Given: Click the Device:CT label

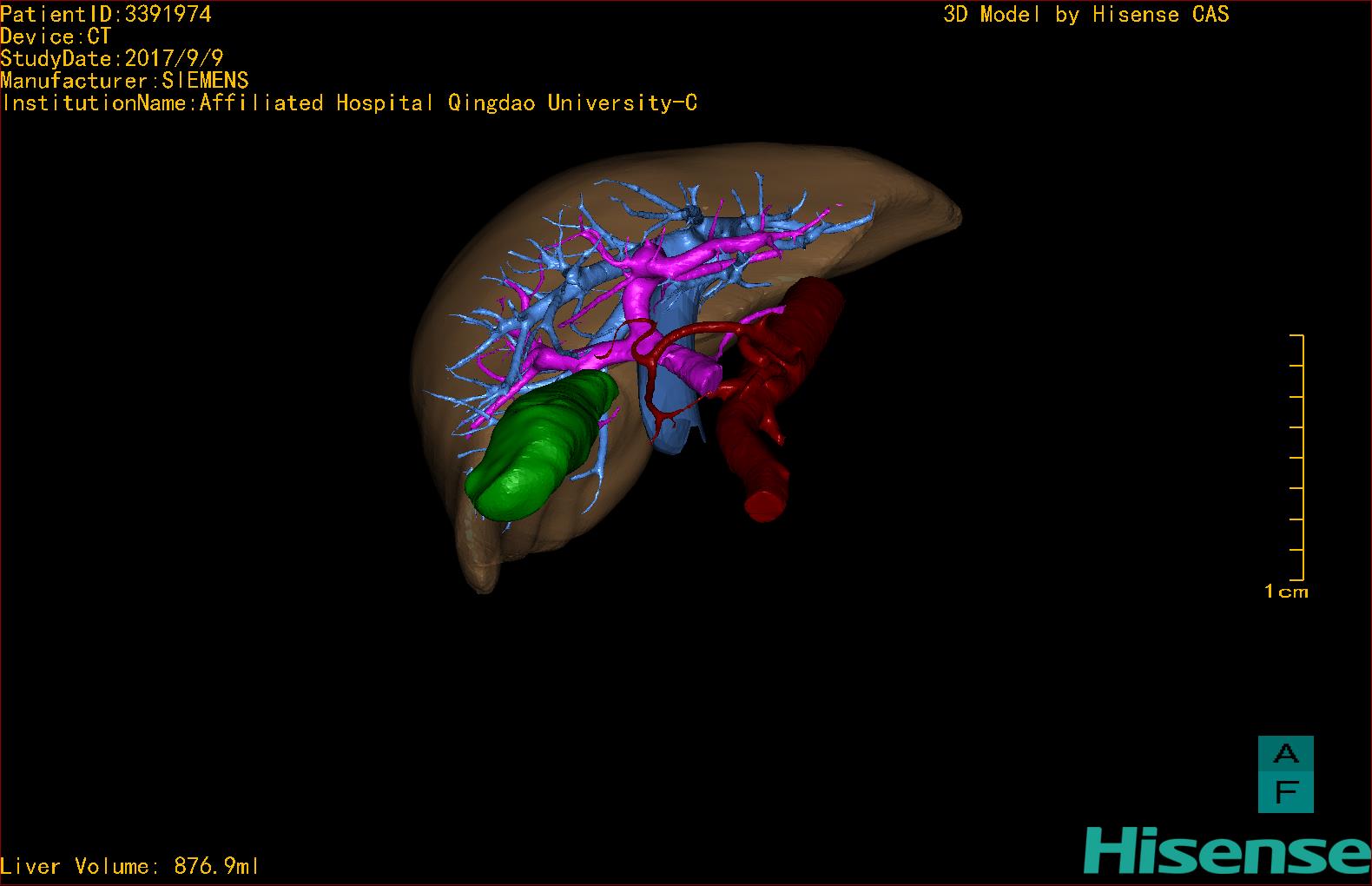Looking at the screenshot, I should (x=56, y=36).
